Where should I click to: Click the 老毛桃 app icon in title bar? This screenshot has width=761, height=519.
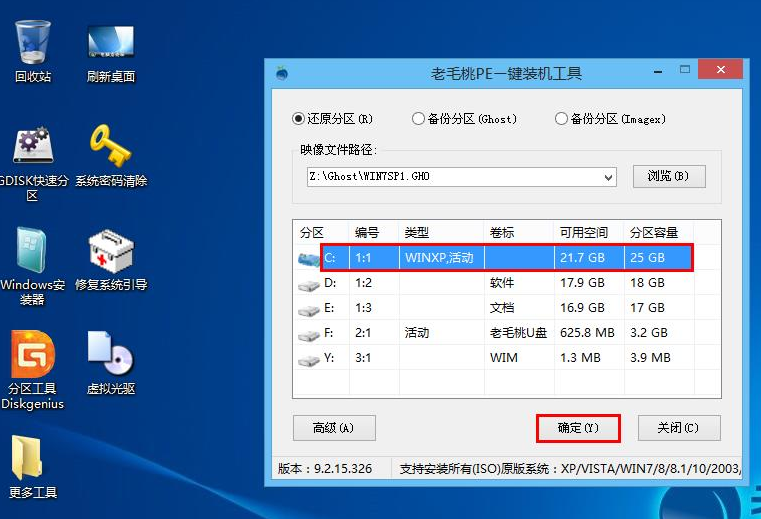[x=282, y=73]
